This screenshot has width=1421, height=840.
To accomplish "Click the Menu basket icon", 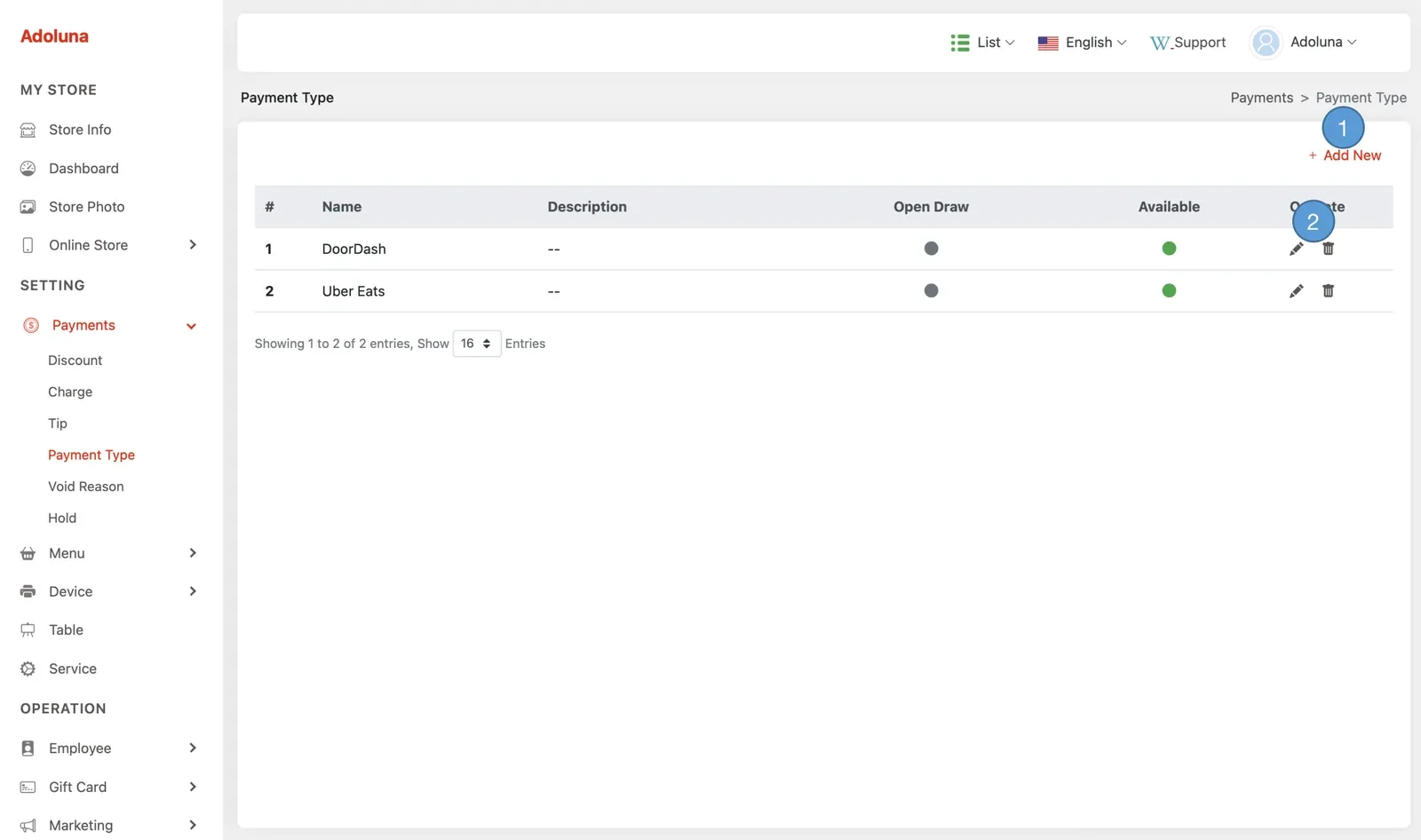I will tap(28, 553).
